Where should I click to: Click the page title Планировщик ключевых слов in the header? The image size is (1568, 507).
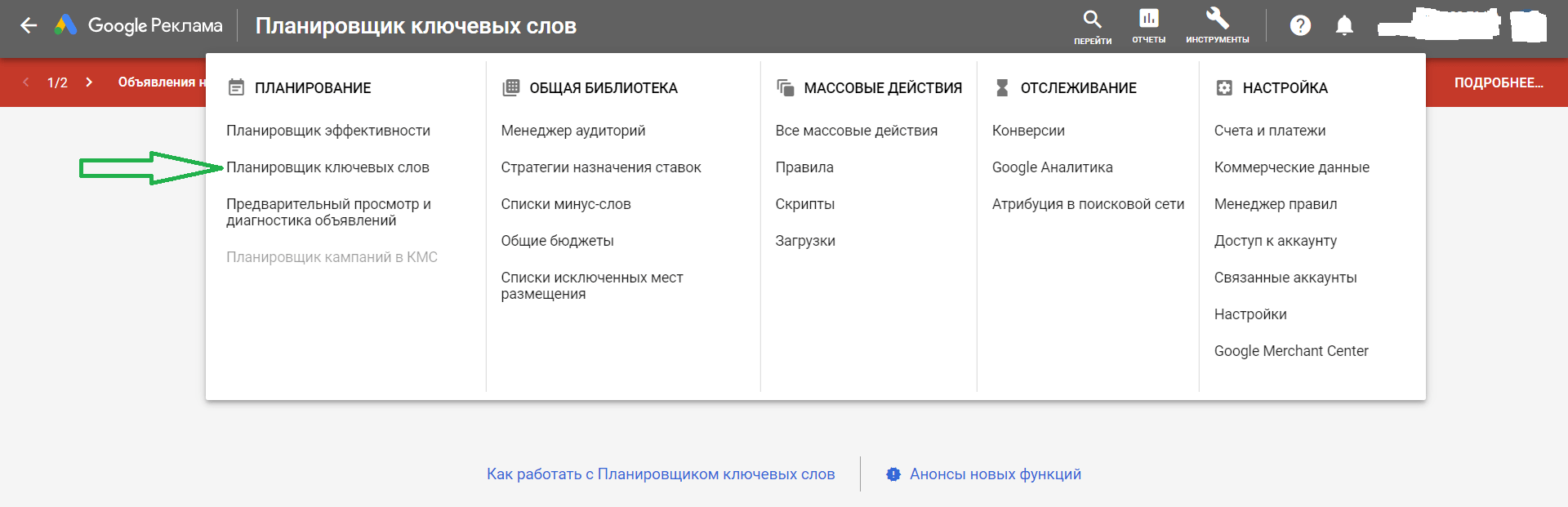pyautogui.click(x=416, y=26)
